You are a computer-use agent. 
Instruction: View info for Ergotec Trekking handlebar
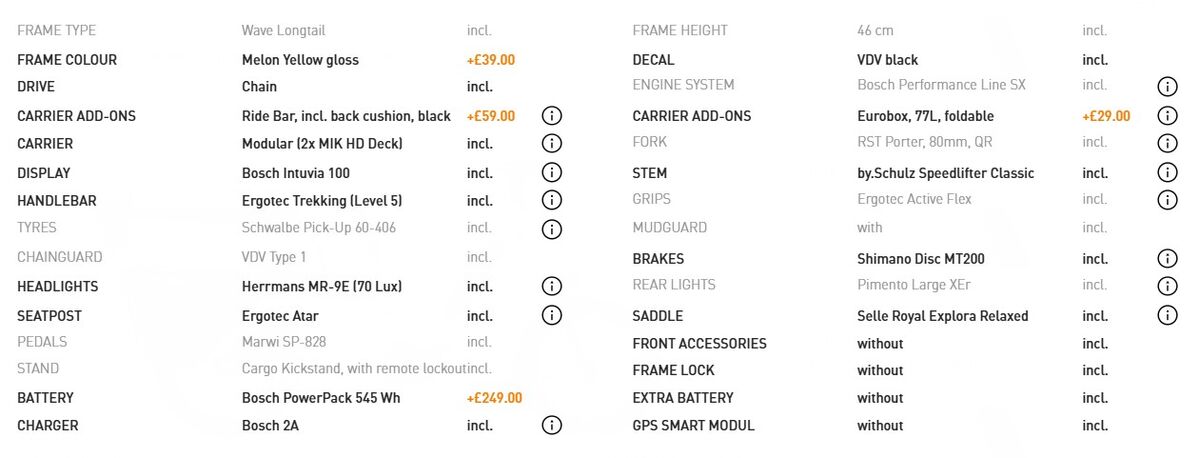[552, 201]
